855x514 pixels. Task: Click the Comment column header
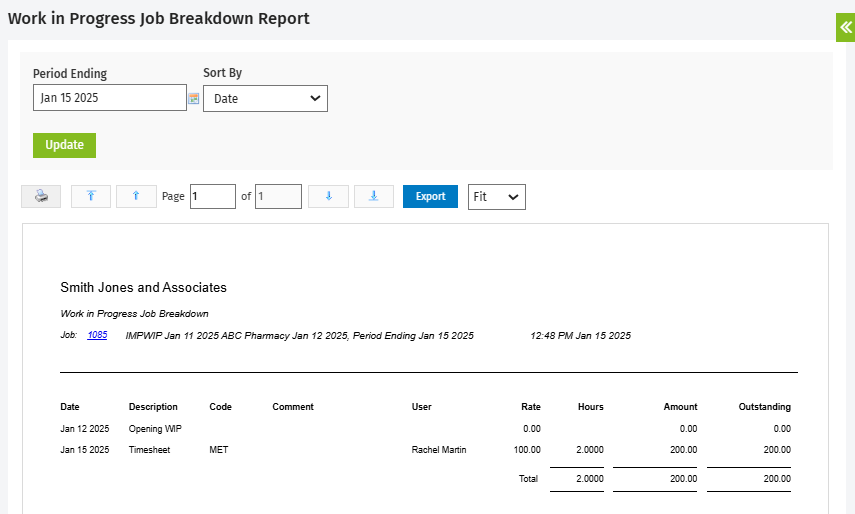coord(293,407)
